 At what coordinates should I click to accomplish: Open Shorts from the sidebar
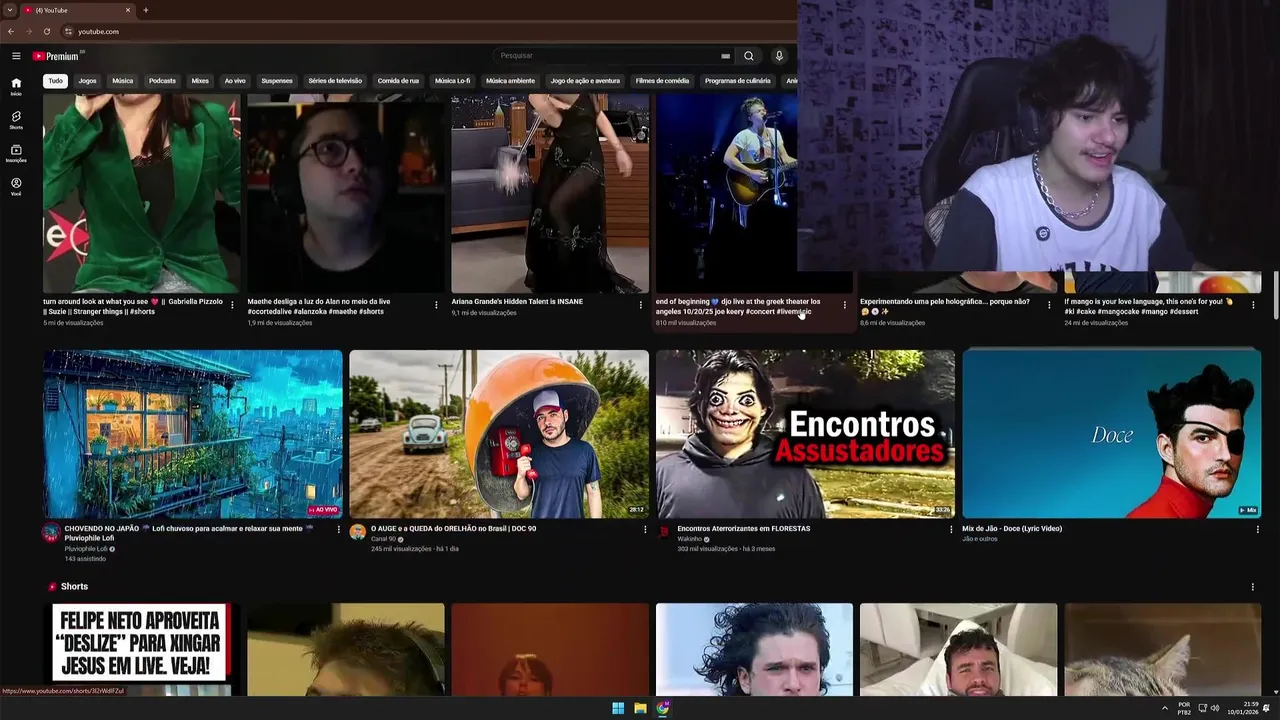point(16,119)
